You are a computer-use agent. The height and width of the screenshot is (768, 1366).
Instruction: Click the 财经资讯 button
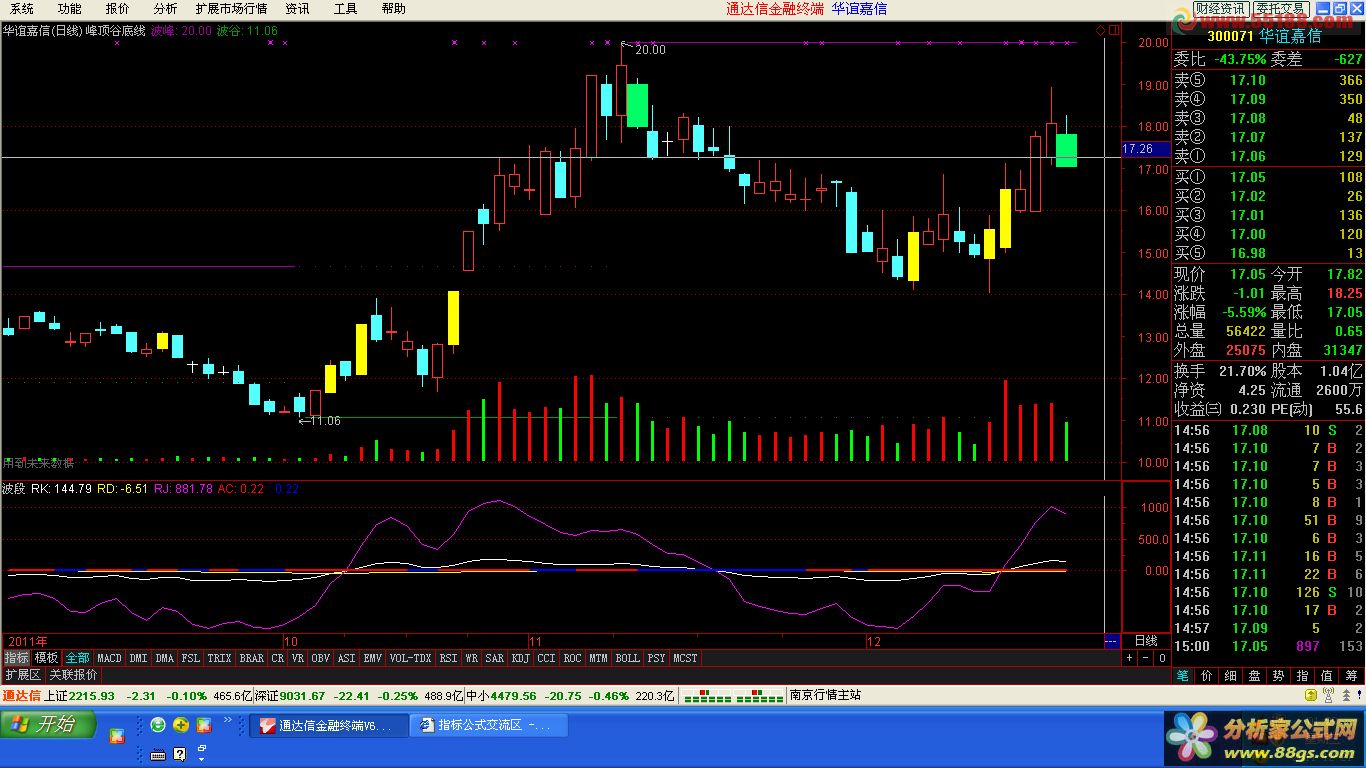[1219, 8]
